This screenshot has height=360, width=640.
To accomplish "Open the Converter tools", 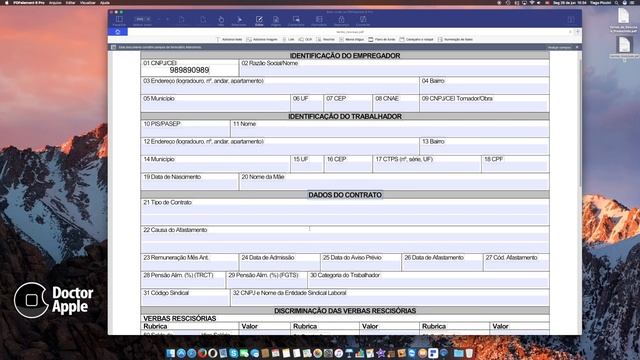I will click(362, 21).
